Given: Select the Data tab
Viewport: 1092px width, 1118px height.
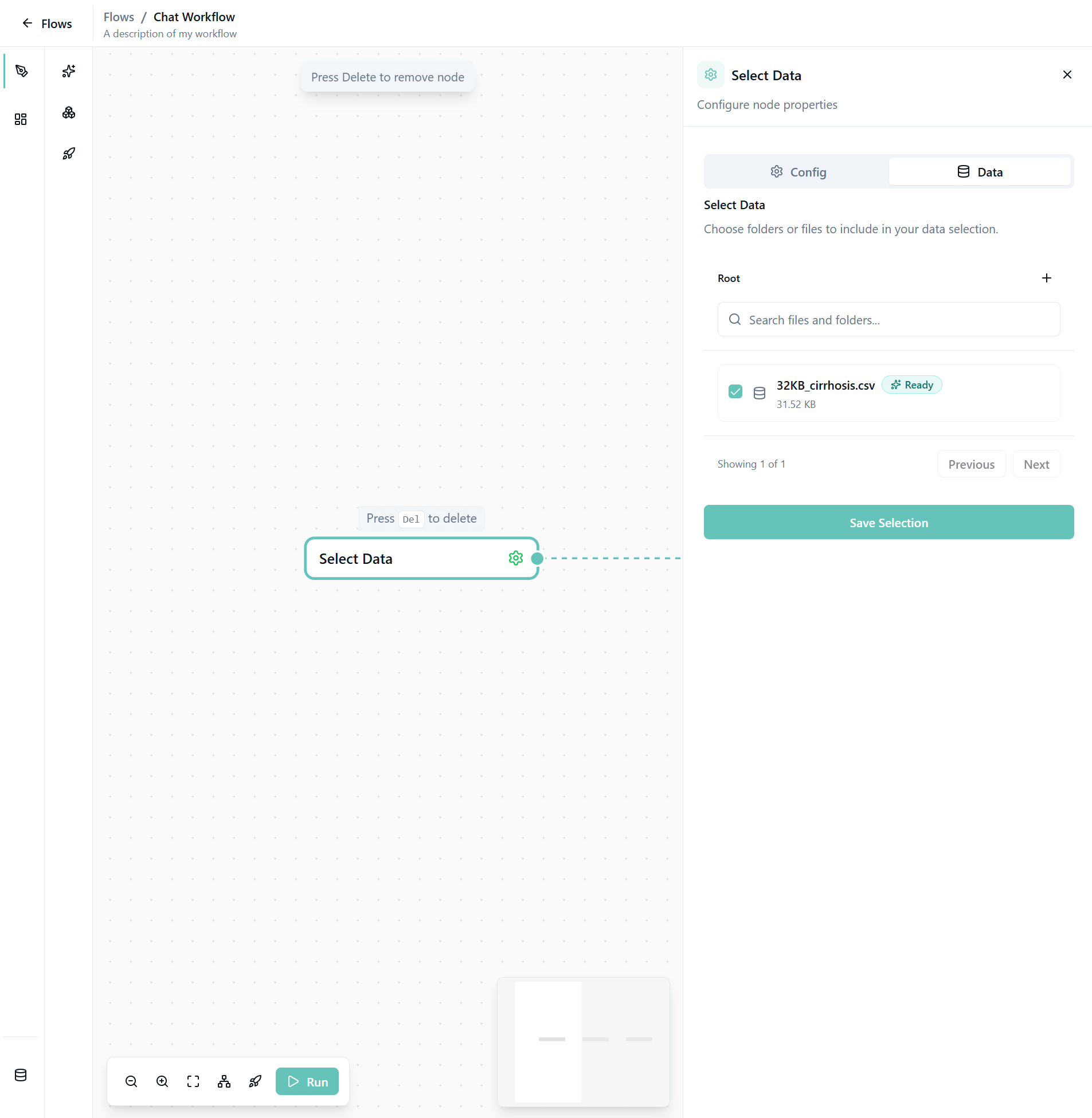Looking at the screenshot, I should (x=980, y=172).
